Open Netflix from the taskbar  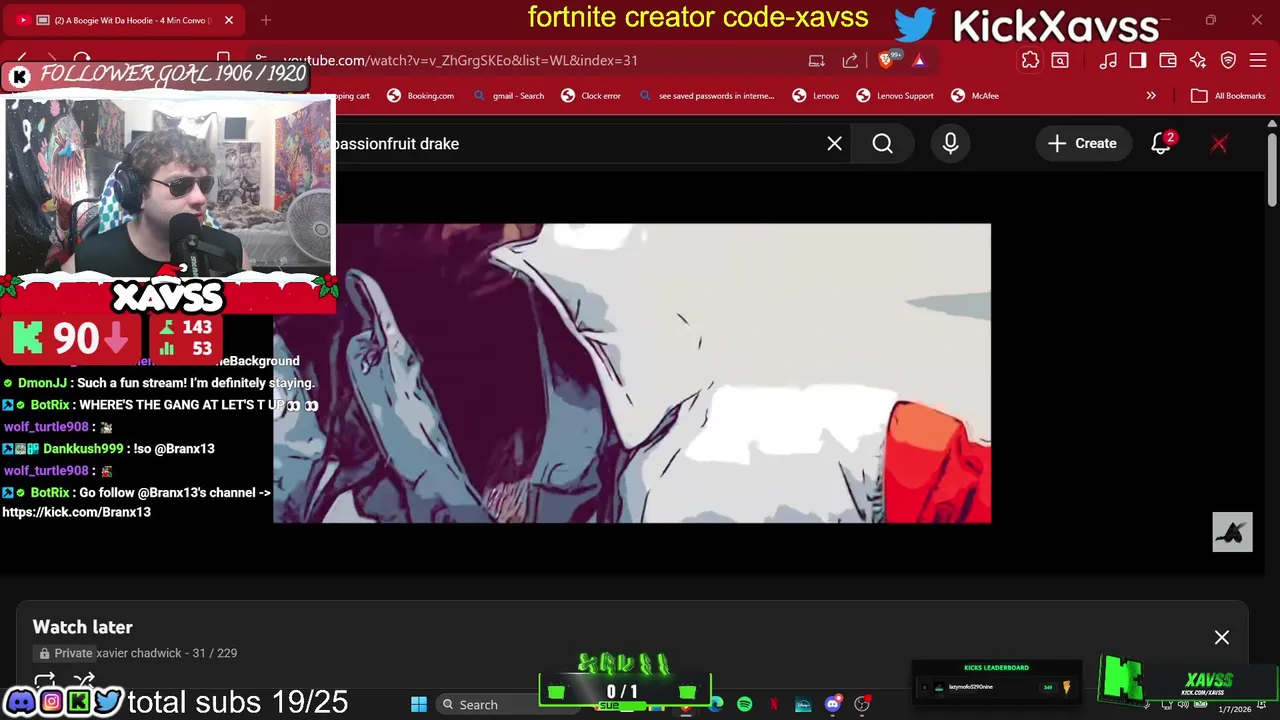(774, 704)
